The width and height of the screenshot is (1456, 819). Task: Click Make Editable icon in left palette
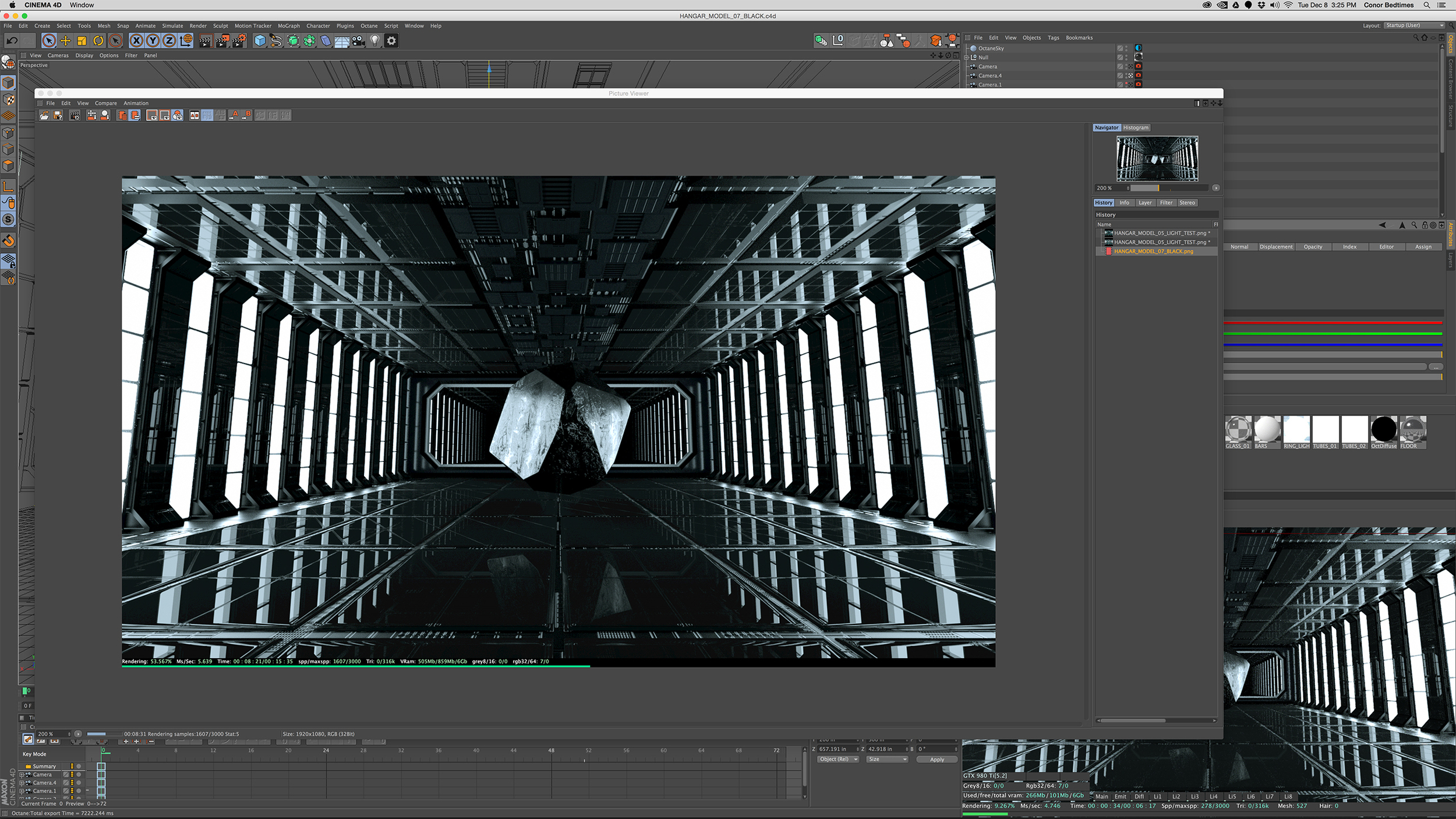pos(8,61)
